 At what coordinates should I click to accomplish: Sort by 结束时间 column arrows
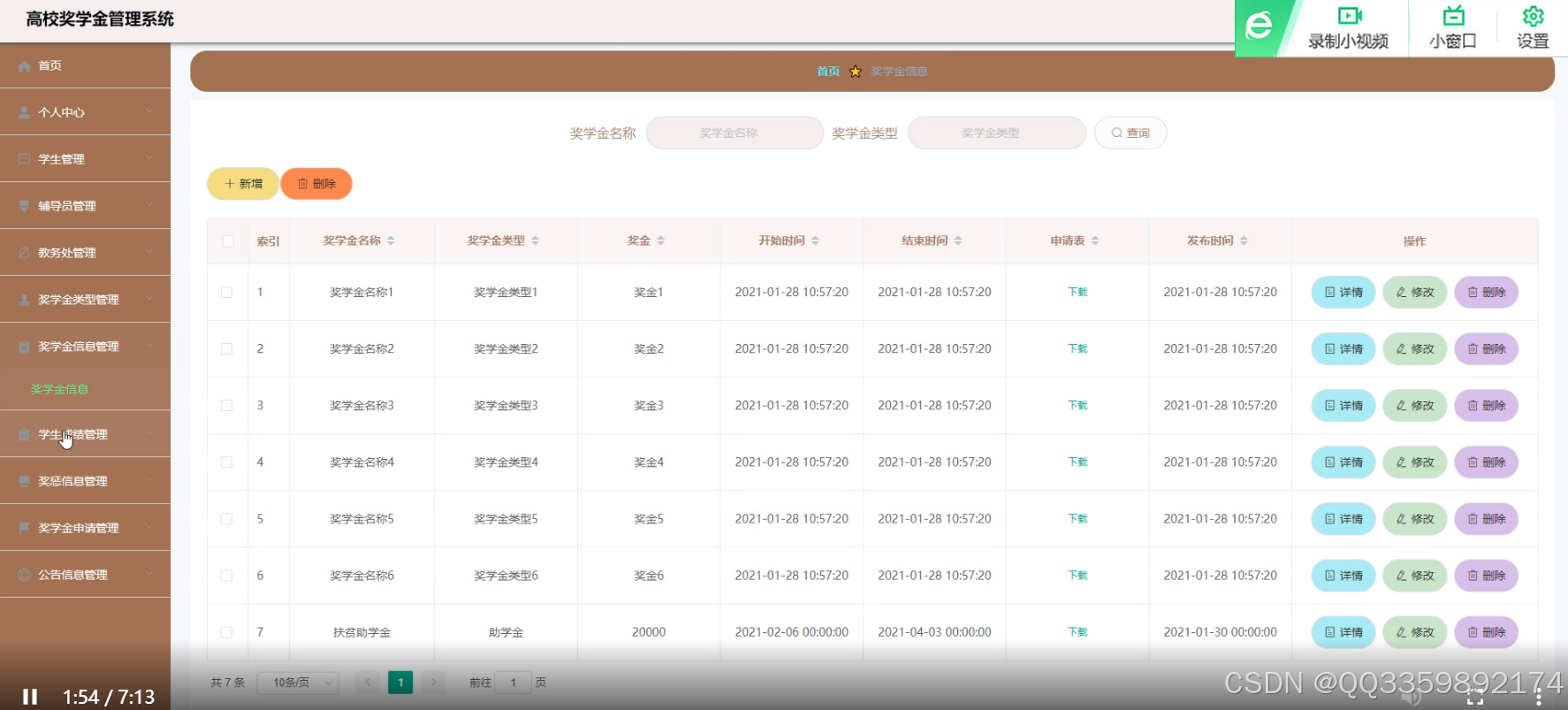(958, 240)
